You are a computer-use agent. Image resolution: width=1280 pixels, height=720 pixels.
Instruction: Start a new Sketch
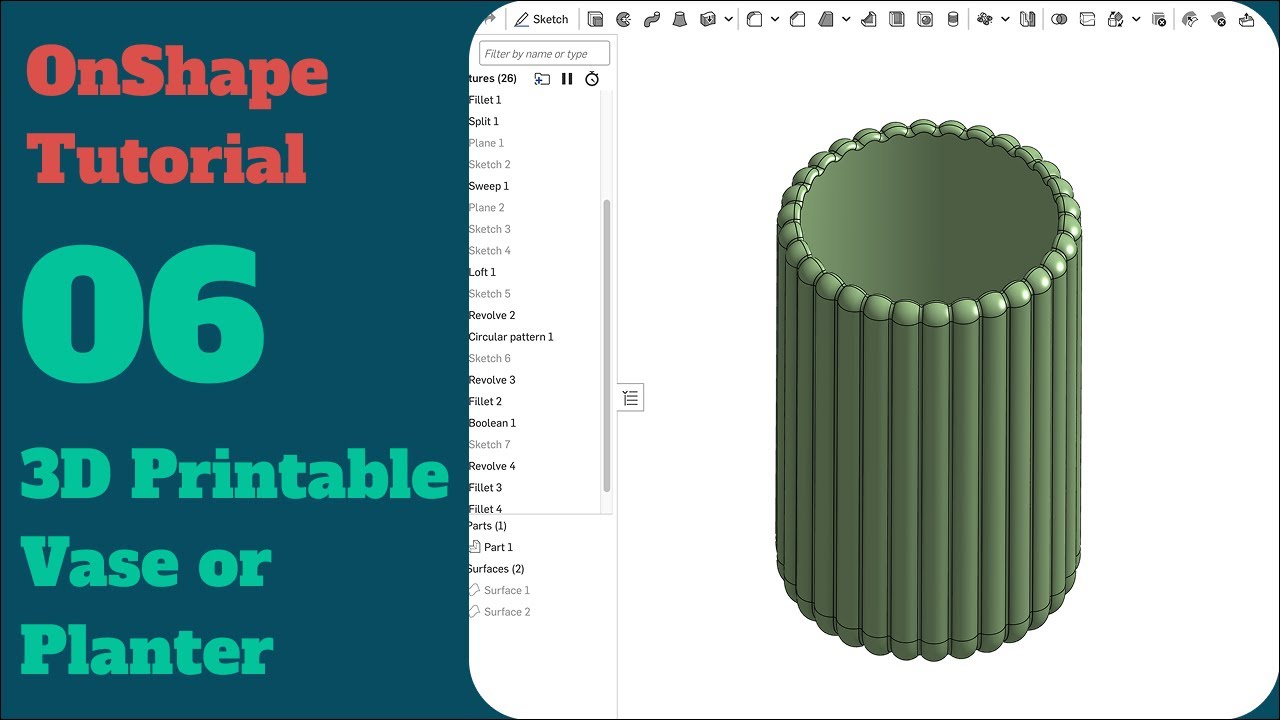click(541, 19)
